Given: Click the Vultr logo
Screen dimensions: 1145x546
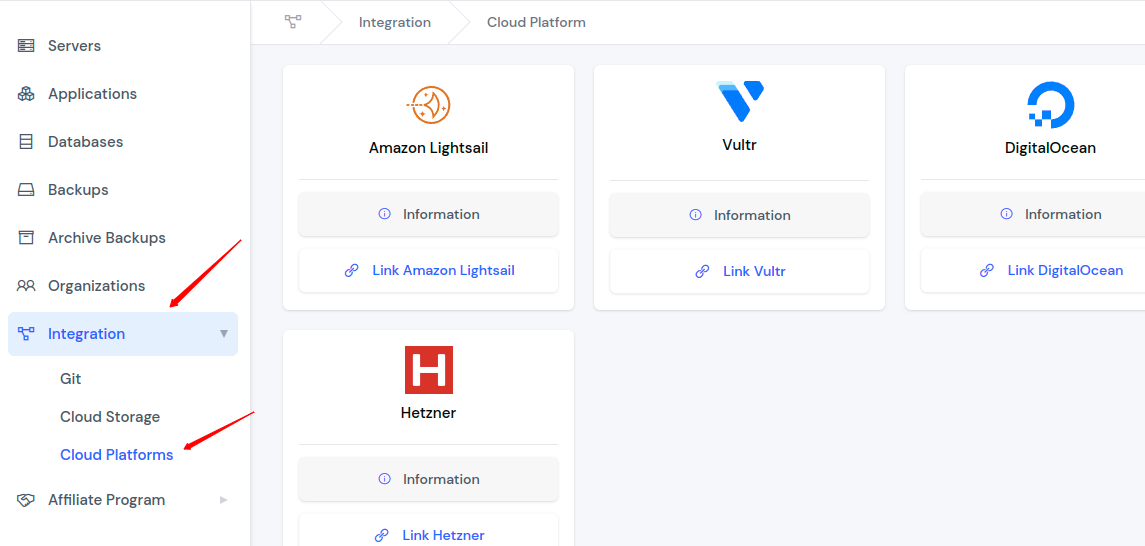Looking at the screenshot, I should click(740, 101).
